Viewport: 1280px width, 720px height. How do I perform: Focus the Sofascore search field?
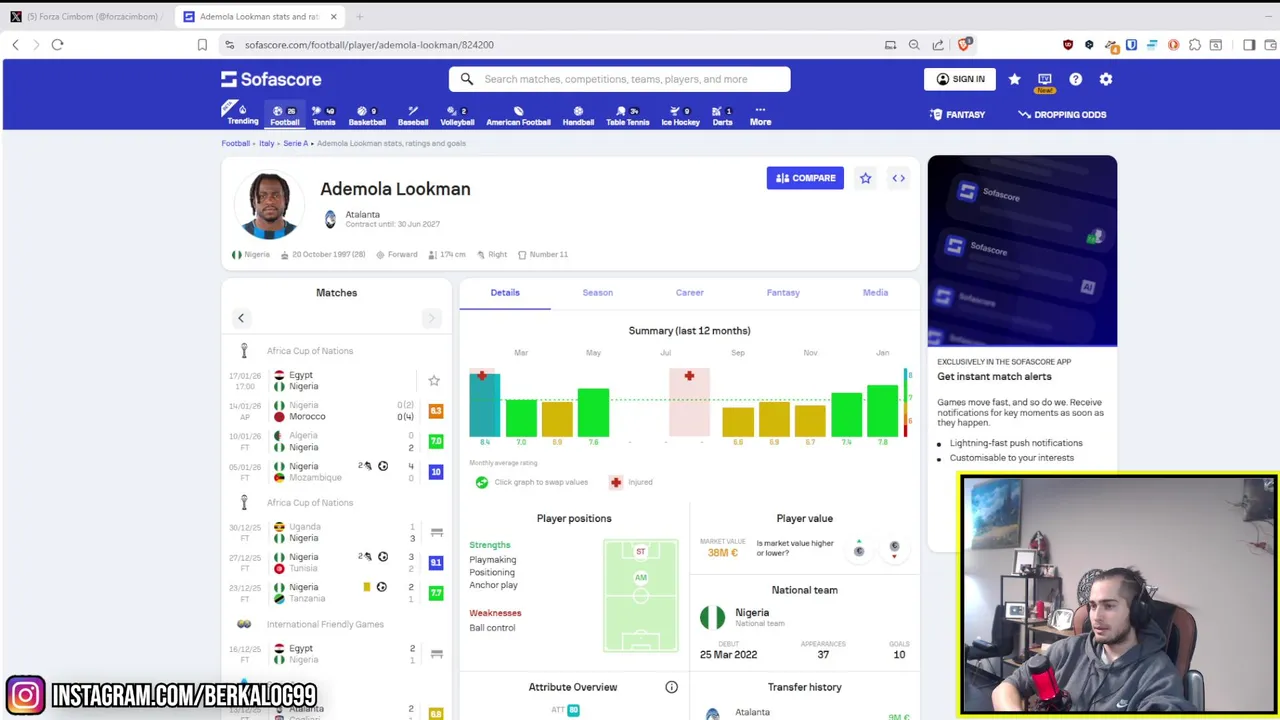tap(620, 79)
